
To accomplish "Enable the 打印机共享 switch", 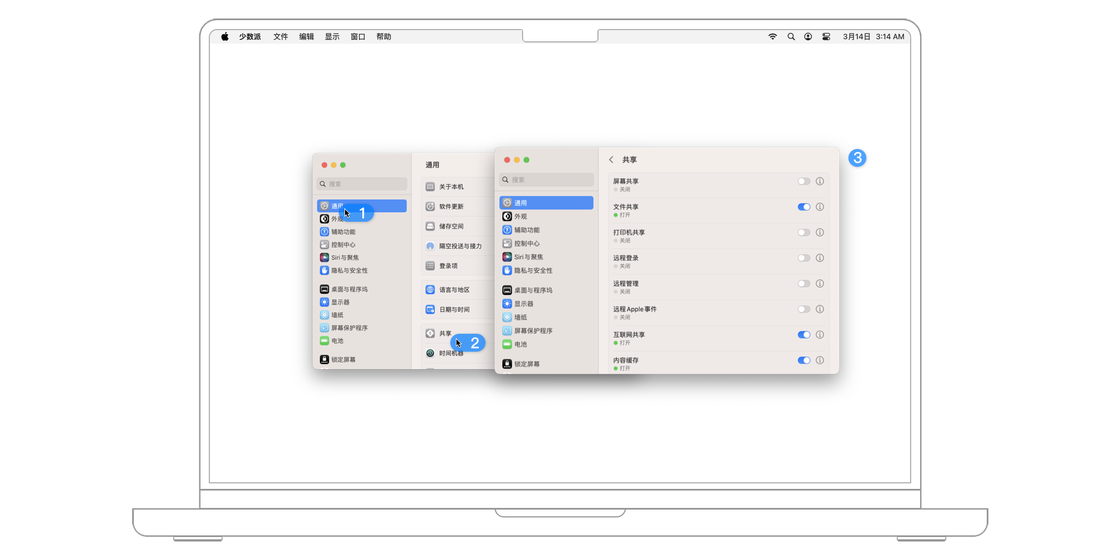I will [804, 232].
